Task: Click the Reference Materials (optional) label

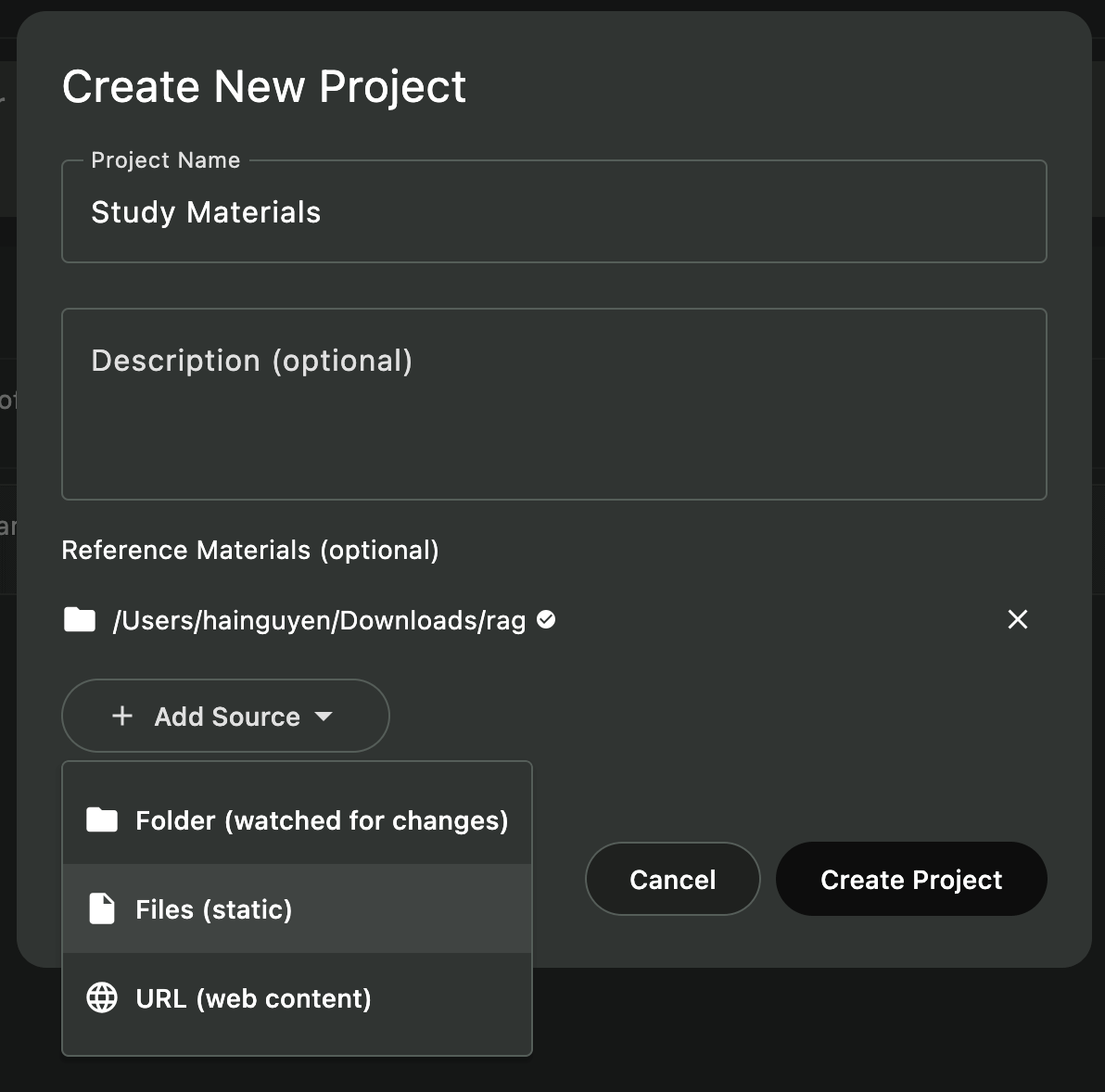Action: [x=250, y=550]
